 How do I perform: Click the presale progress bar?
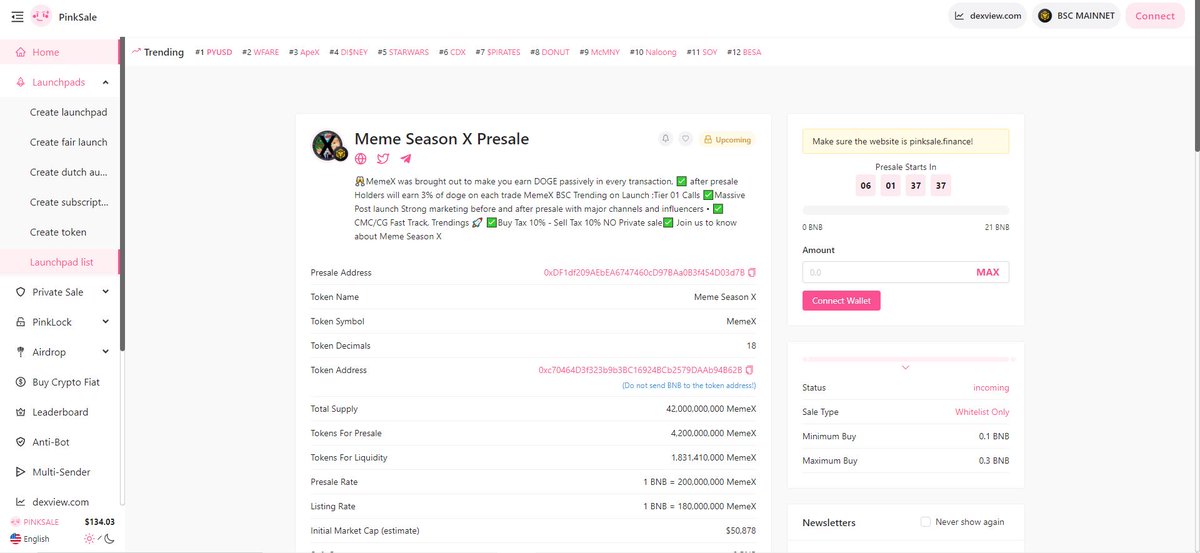coord(905,210)
